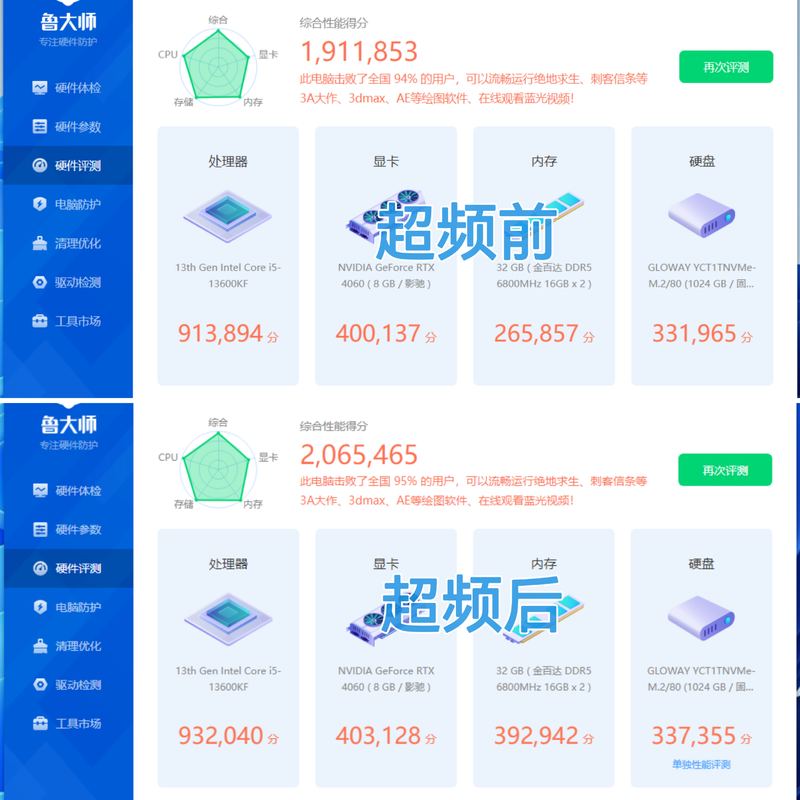Screen dimensions: 800x800
Task: Click 硬件参数 list icon in top screenshot sidebar
Action: coord(39,127)
